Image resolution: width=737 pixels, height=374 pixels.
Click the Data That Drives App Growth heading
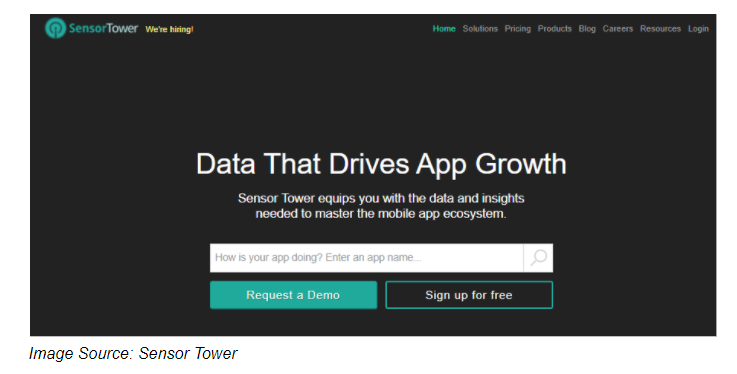pyautogui.click(x=381, y=165)
